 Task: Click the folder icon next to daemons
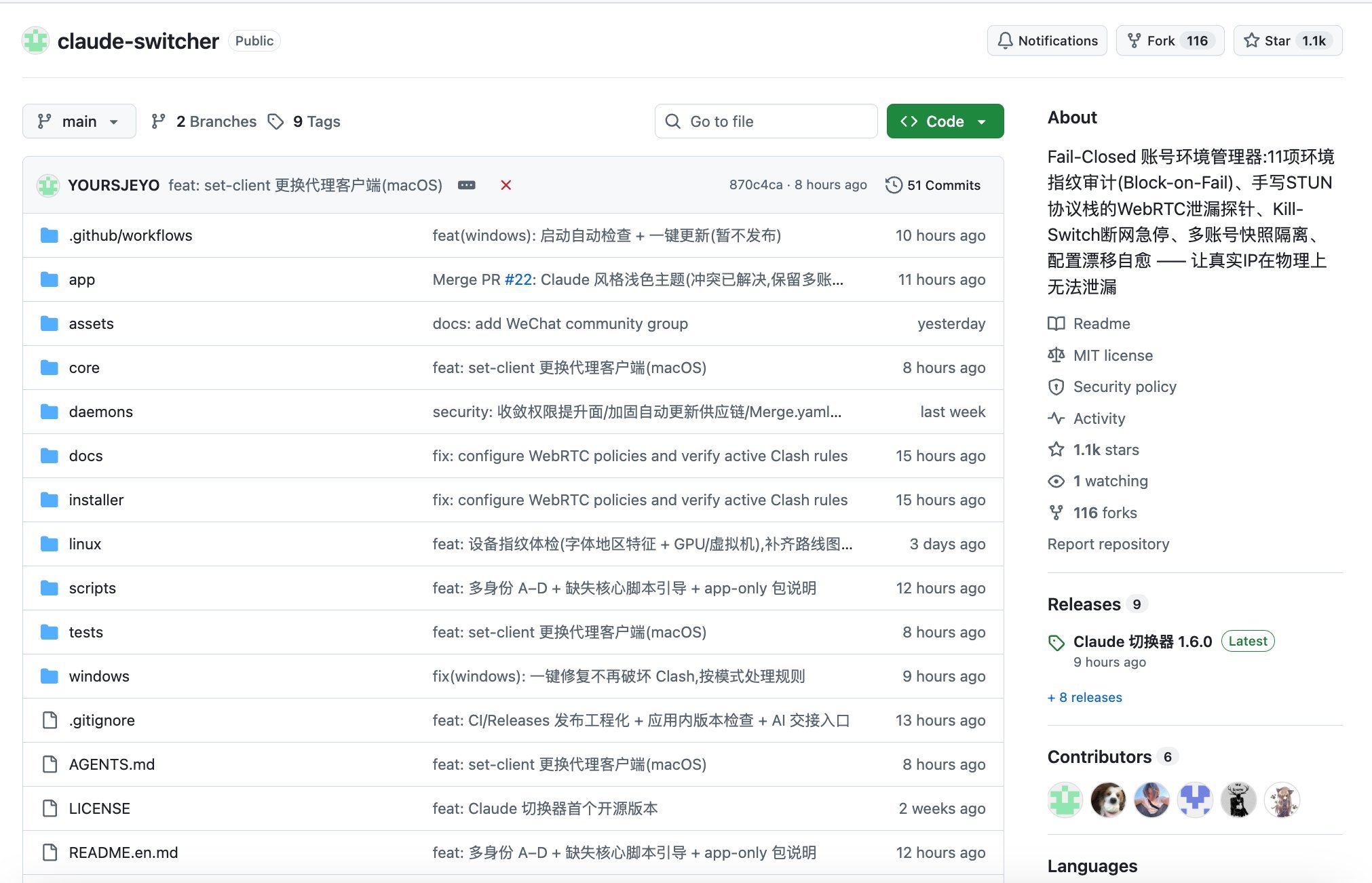tap(49, 412)
